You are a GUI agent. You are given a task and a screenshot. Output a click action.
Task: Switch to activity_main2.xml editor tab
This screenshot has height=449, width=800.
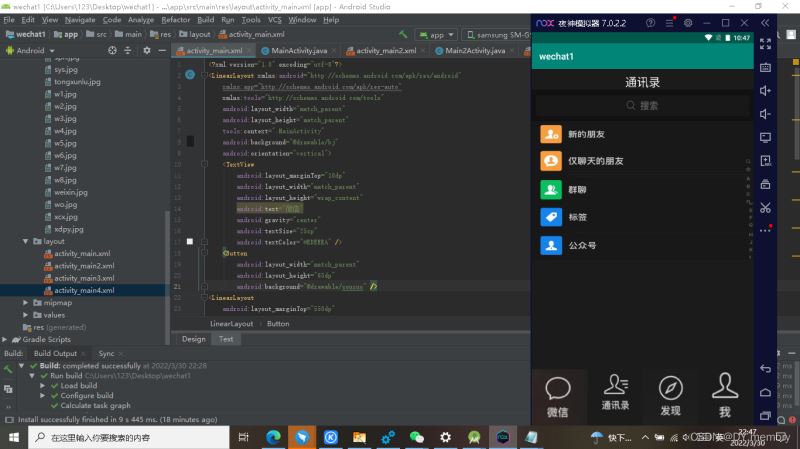pyautogui.click(x=385, y=51)
